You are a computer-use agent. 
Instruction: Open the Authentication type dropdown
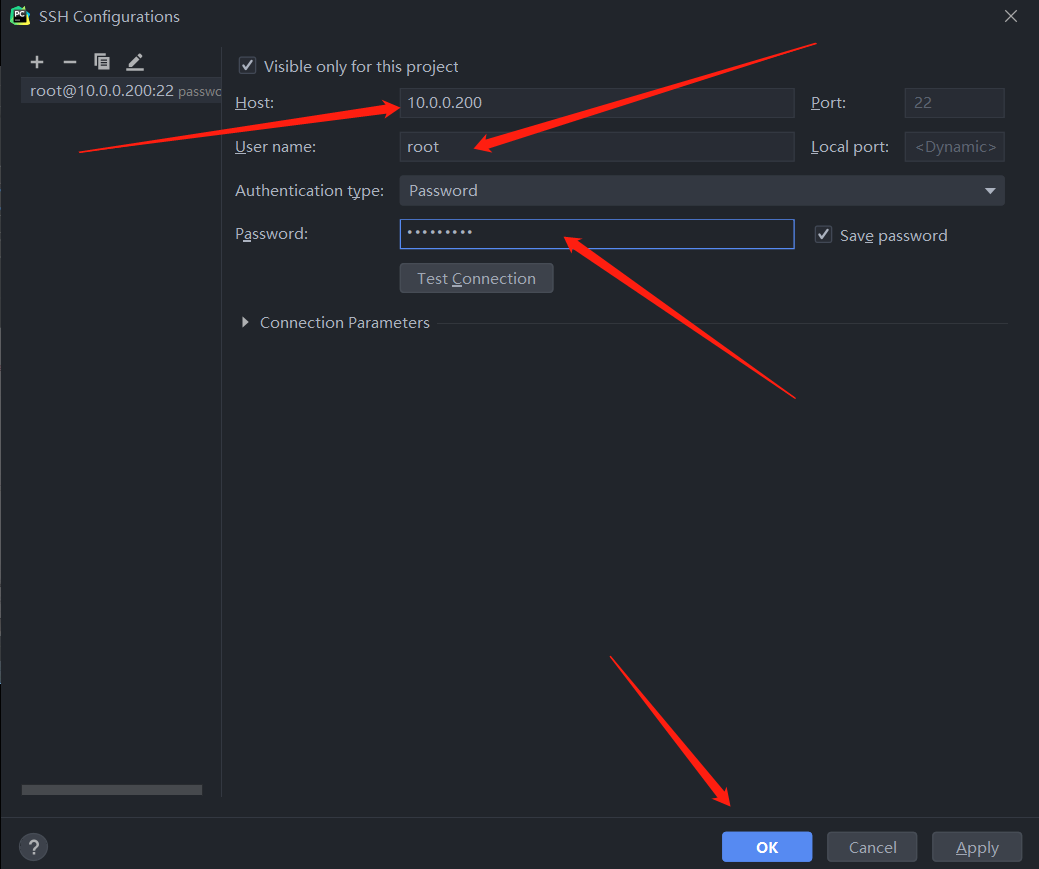point(702,191)
